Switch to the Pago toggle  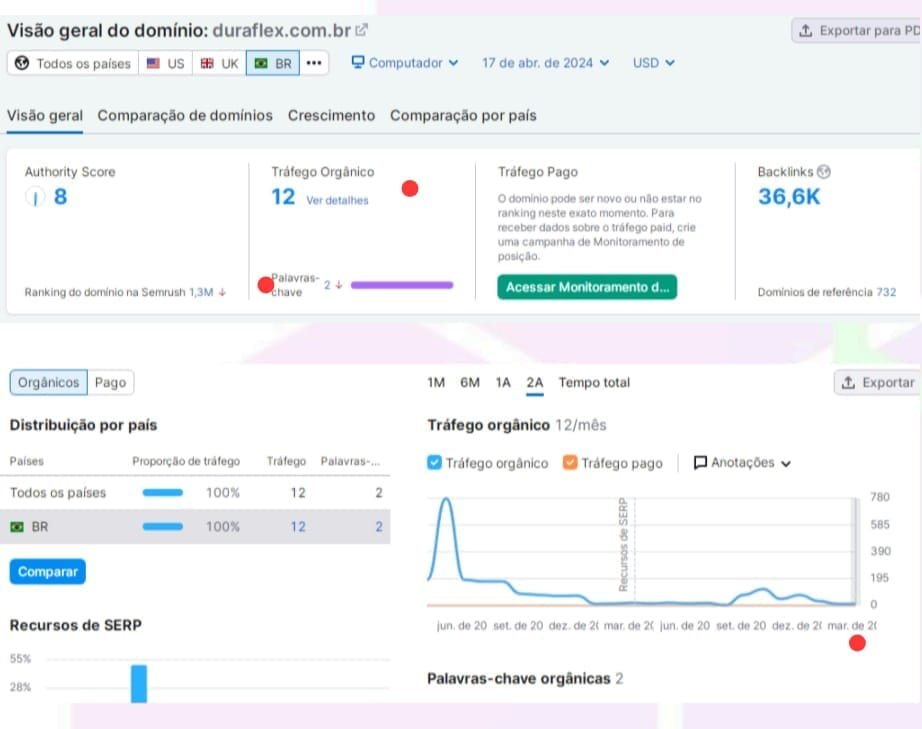pyautogui.click(x=111, y=383)
